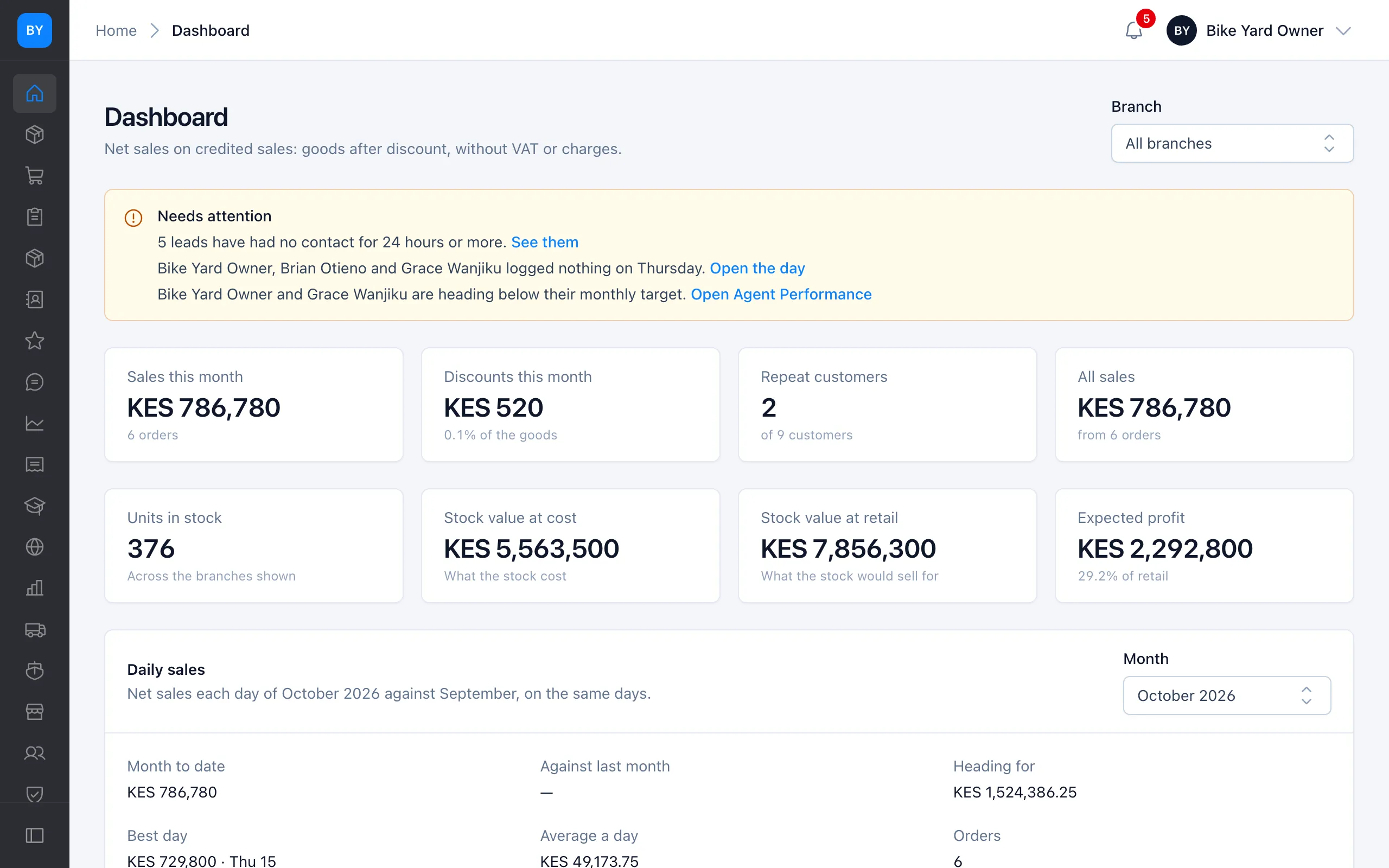Click the Stock value at cost card
This screenshot has height=868, width=1389.
pos(571,545)
